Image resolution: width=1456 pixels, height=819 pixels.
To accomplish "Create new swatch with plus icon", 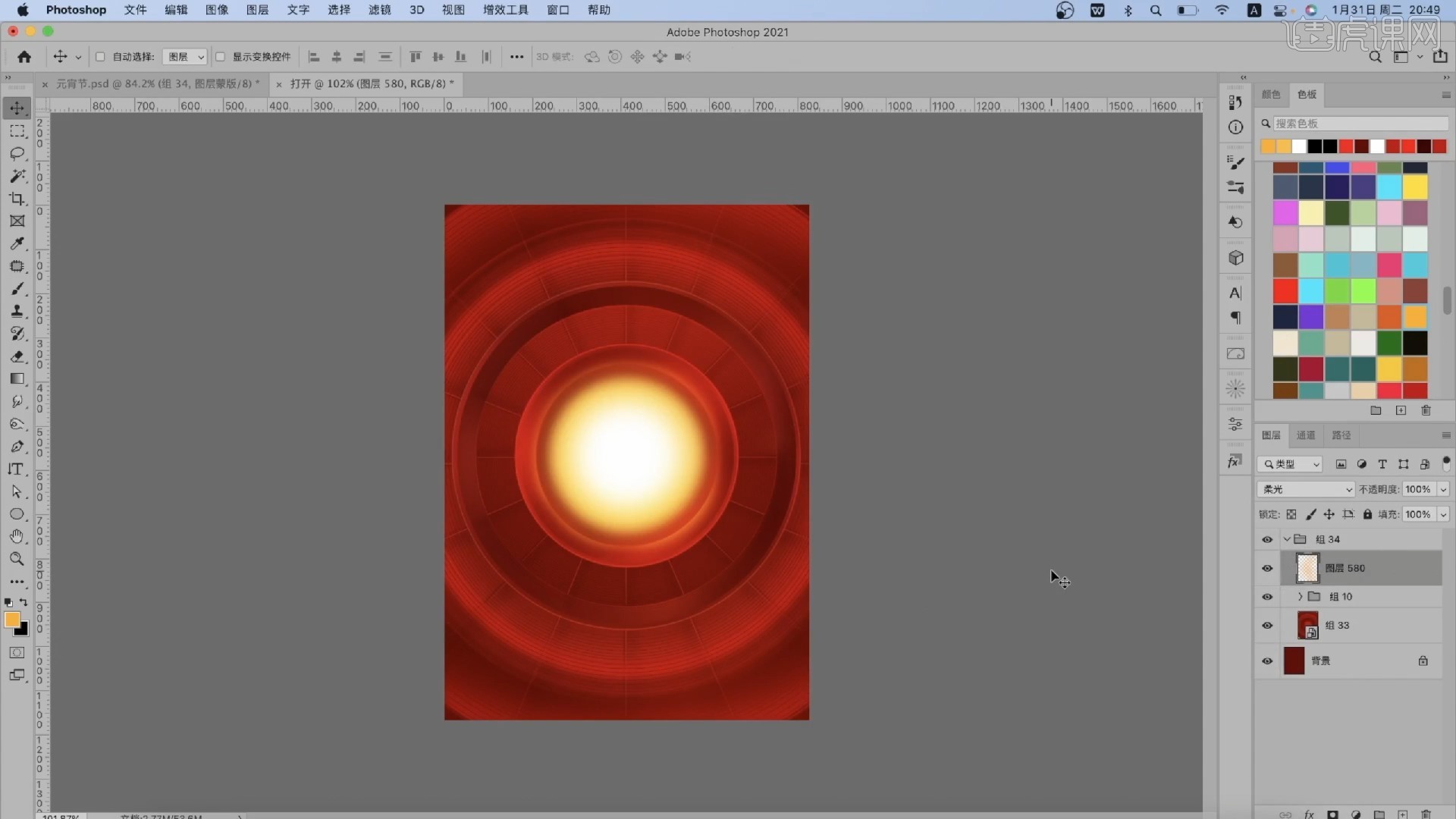I will coord(1401,410).
